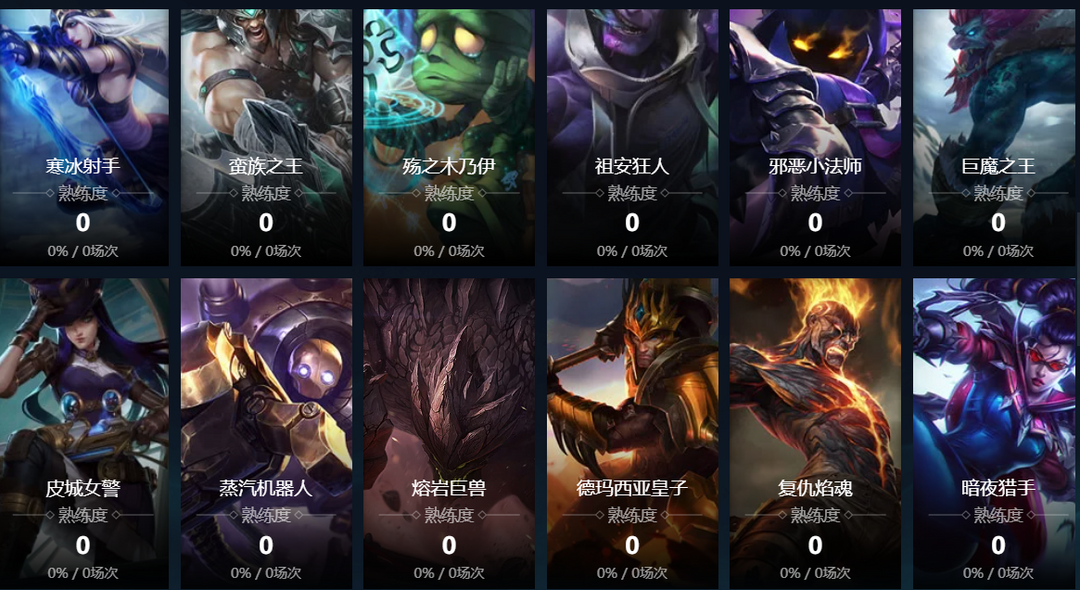The height and width of the screenshot is (590, 1080).
Task: Click the 熔岩巨兽 champion portrait
Action: [449, 434]
